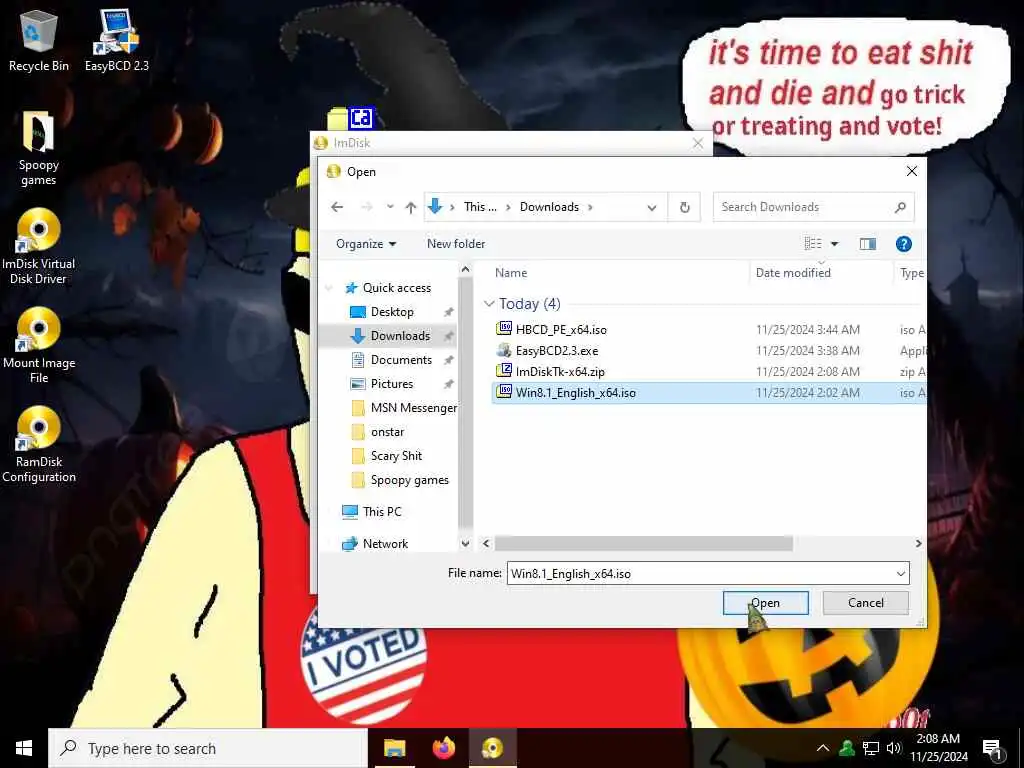Click the Cancel button
This screenshot has width=1024, height=768.
pyautogui.click(x=865, y=603)
